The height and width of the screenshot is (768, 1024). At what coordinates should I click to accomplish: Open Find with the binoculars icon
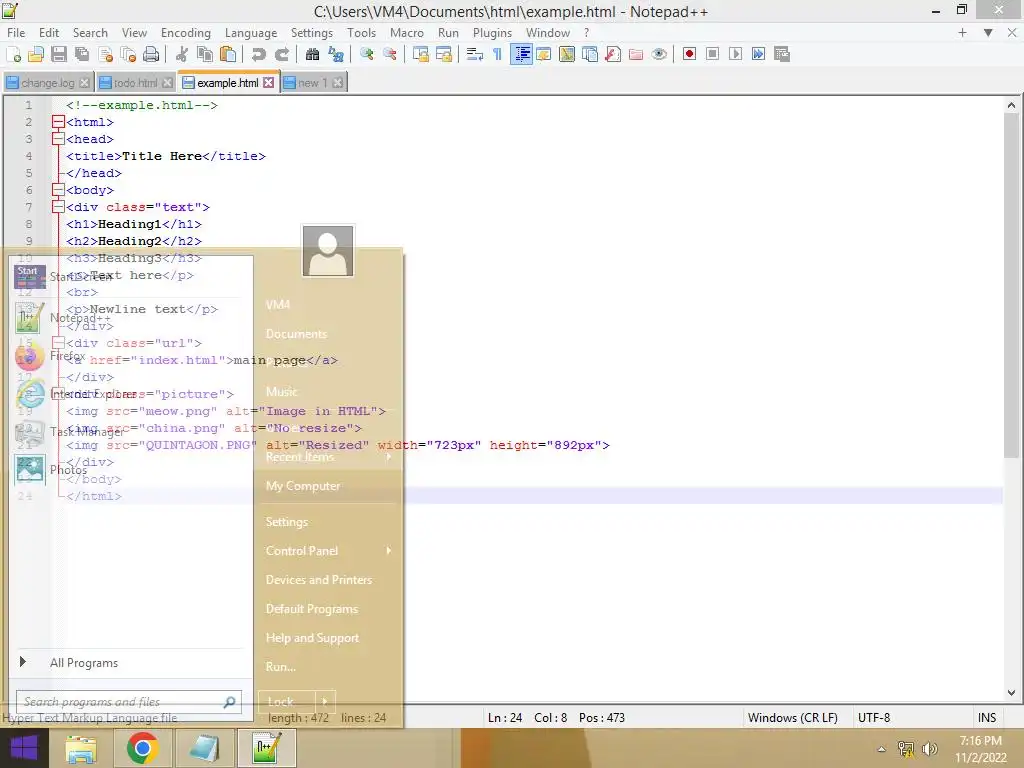(x=312, y=54)
